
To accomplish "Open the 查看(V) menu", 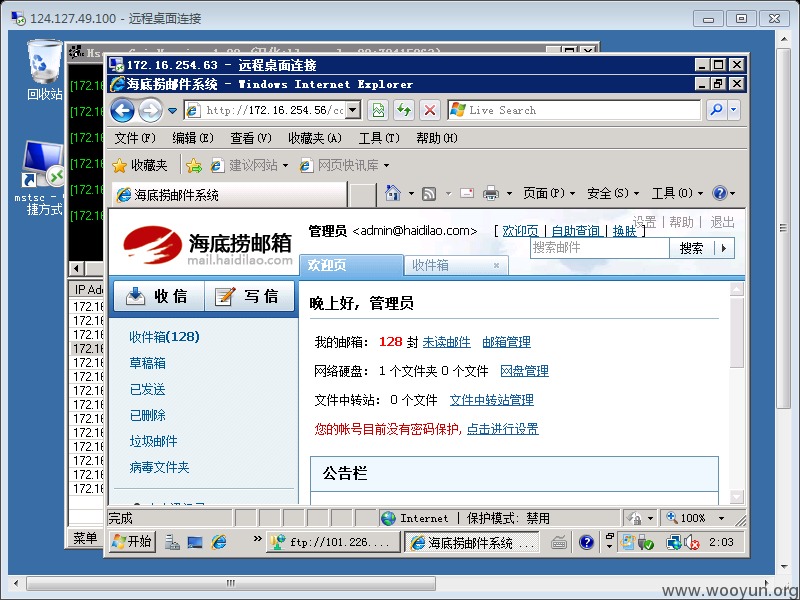I will 251,138.
